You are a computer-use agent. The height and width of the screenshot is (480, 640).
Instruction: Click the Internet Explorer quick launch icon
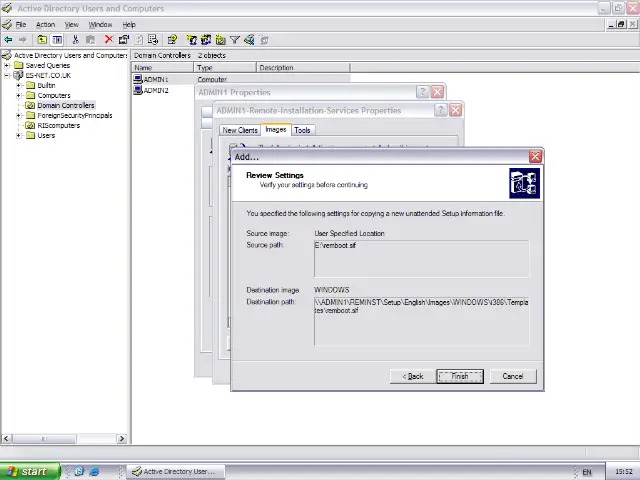[x=94, y=471]
